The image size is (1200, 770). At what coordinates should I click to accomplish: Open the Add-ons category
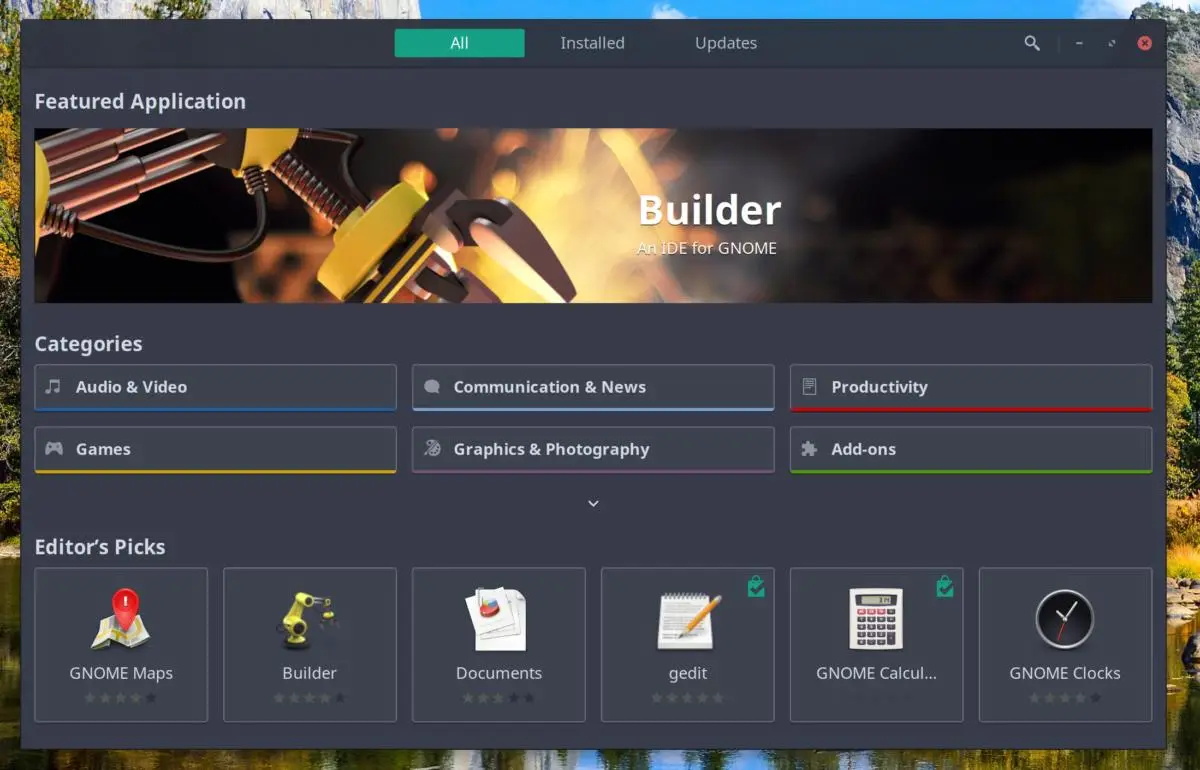click(970, 449)
